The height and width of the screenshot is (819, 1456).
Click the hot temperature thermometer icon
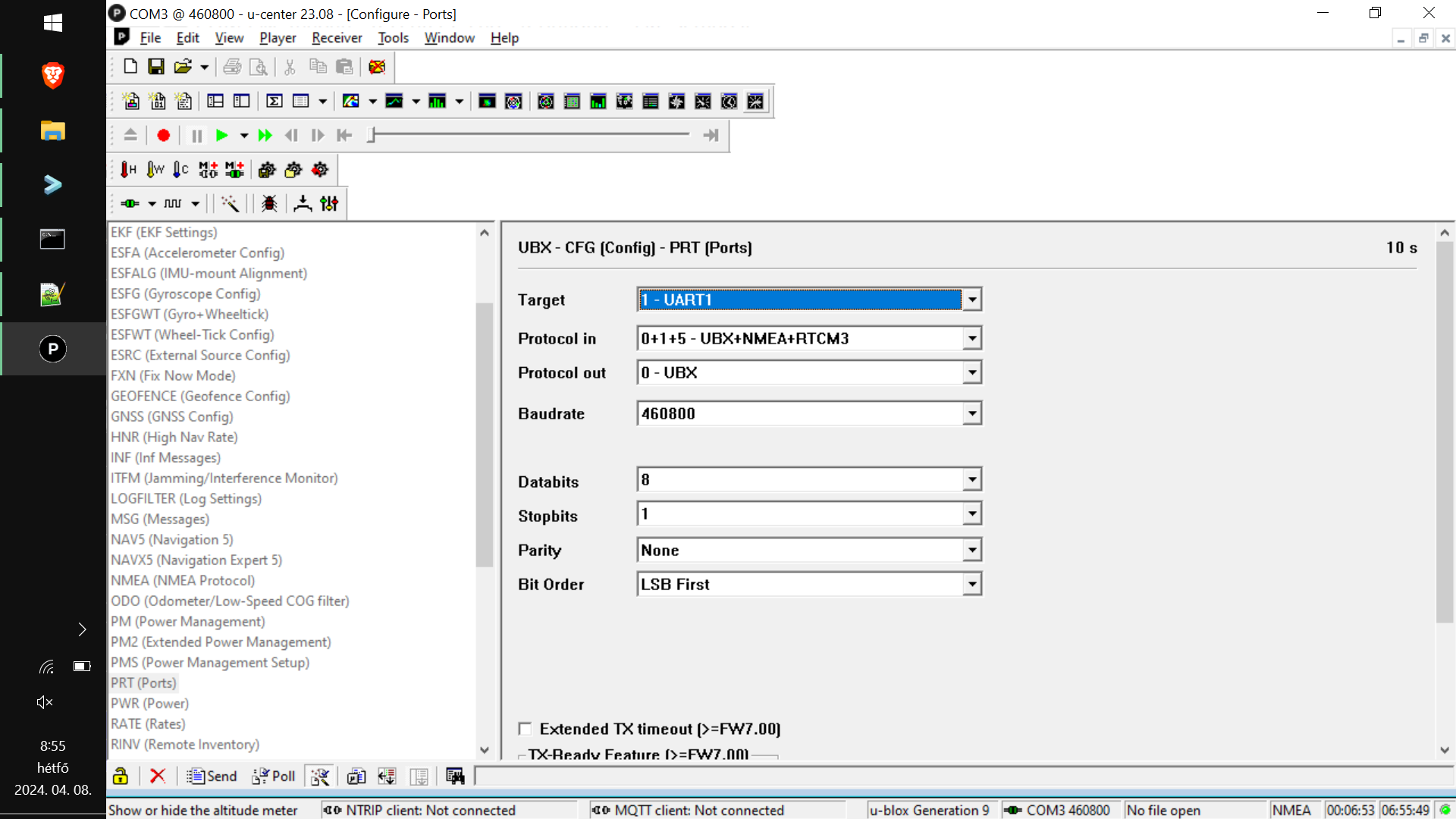click(x=127, y=169)
